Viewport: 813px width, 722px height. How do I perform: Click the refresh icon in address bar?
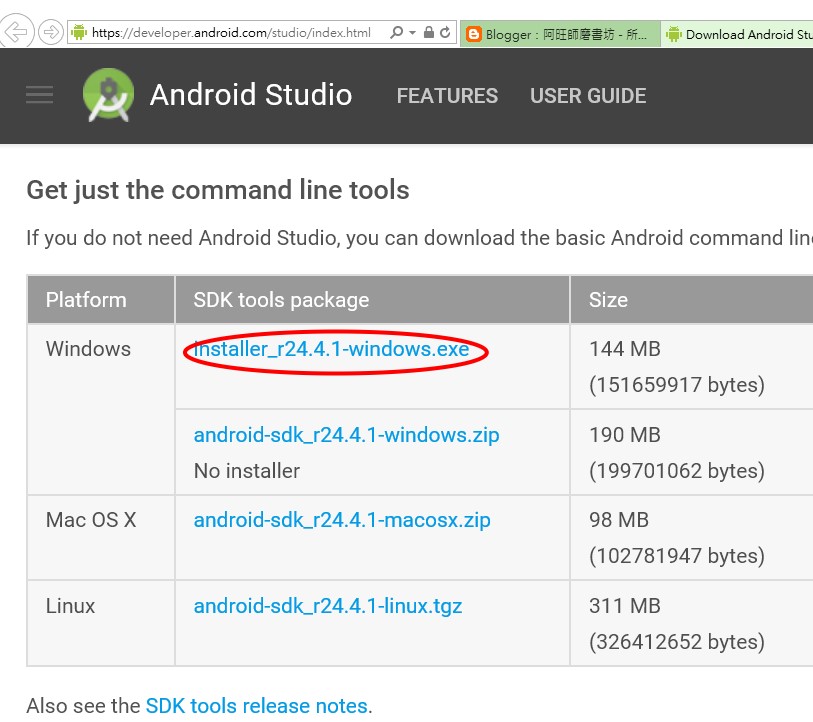tap(446, 32)
